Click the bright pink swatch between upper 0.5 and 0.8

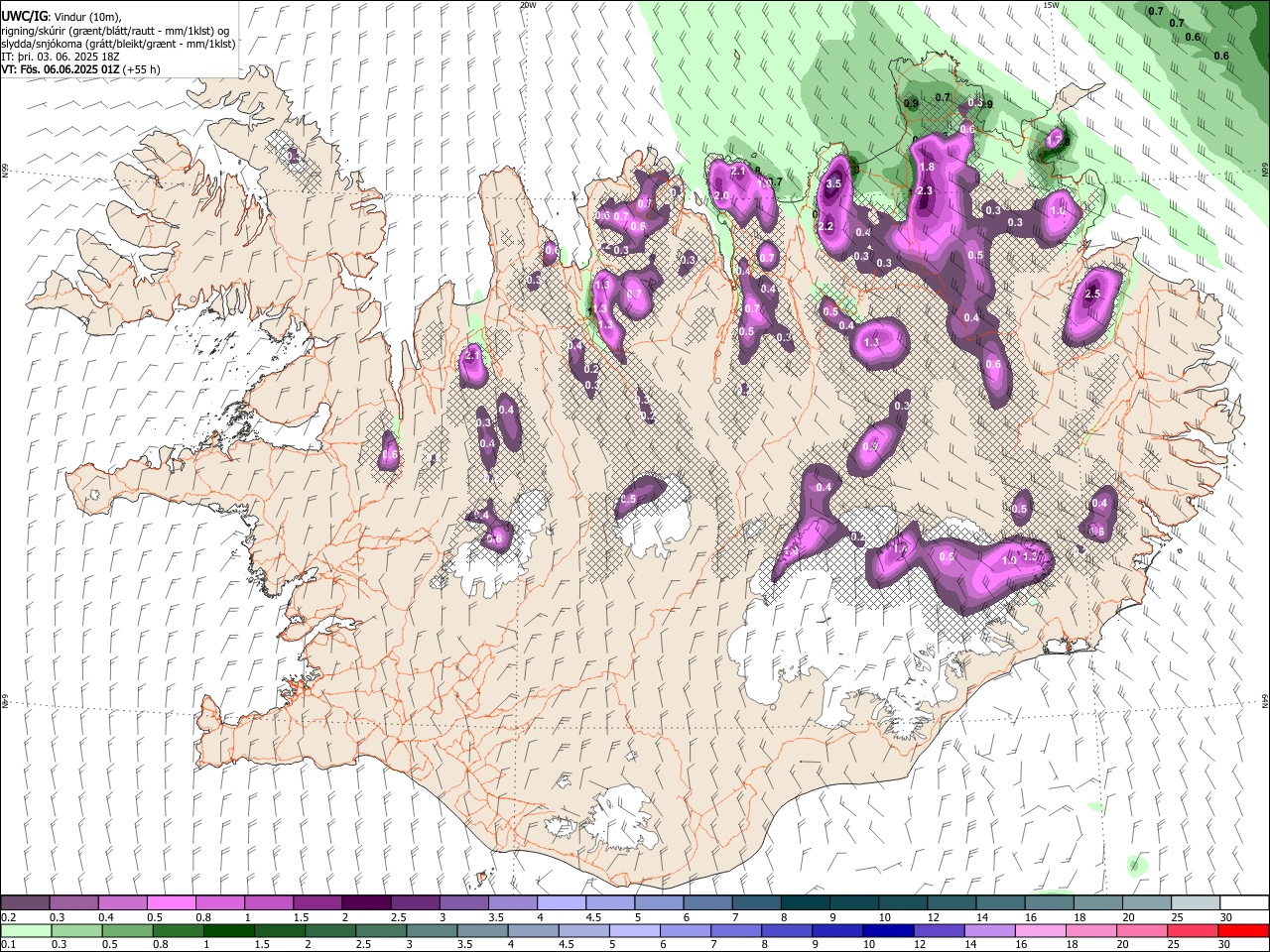(171, 903)
